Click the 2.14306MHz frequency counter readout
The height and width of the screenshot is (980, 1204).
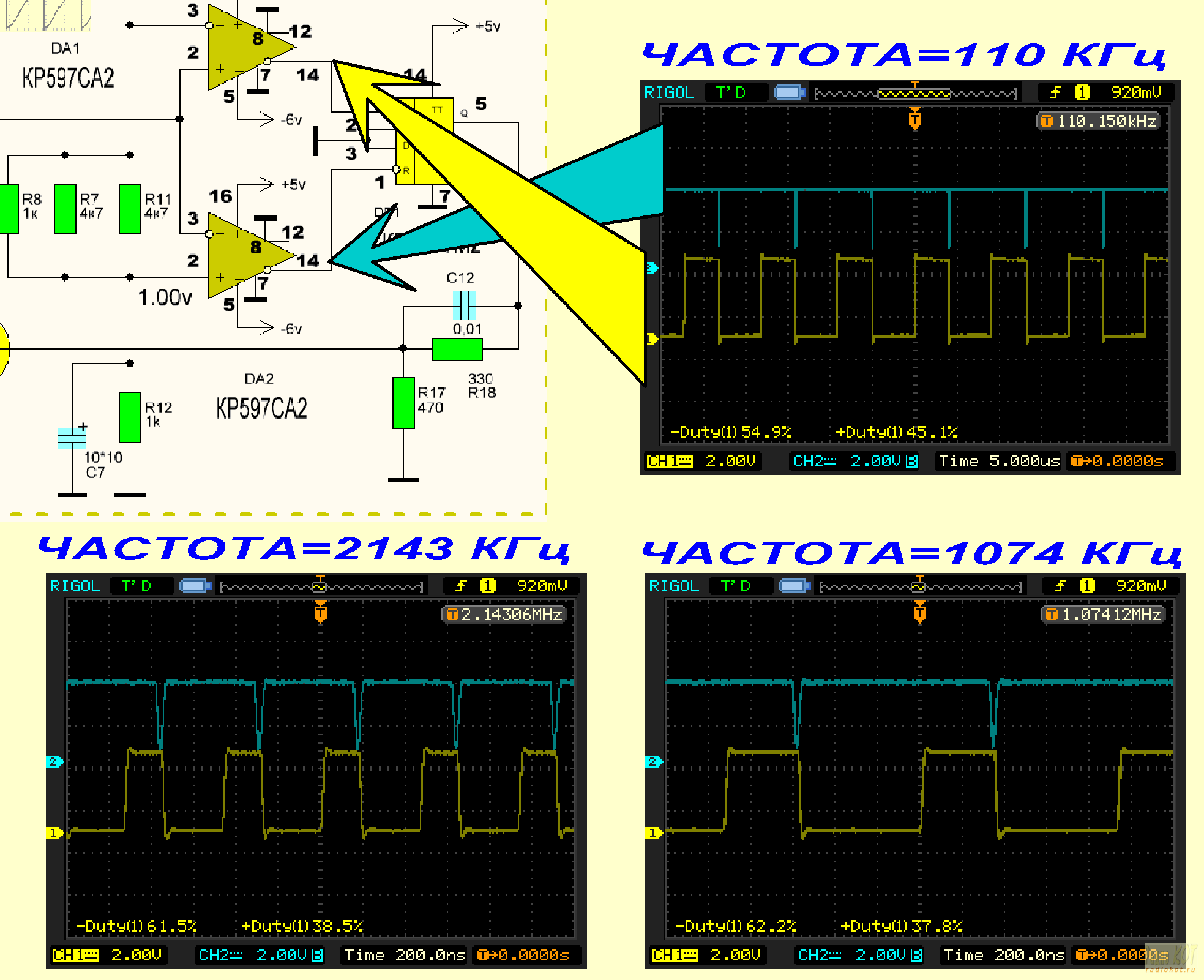coord(504,615)
